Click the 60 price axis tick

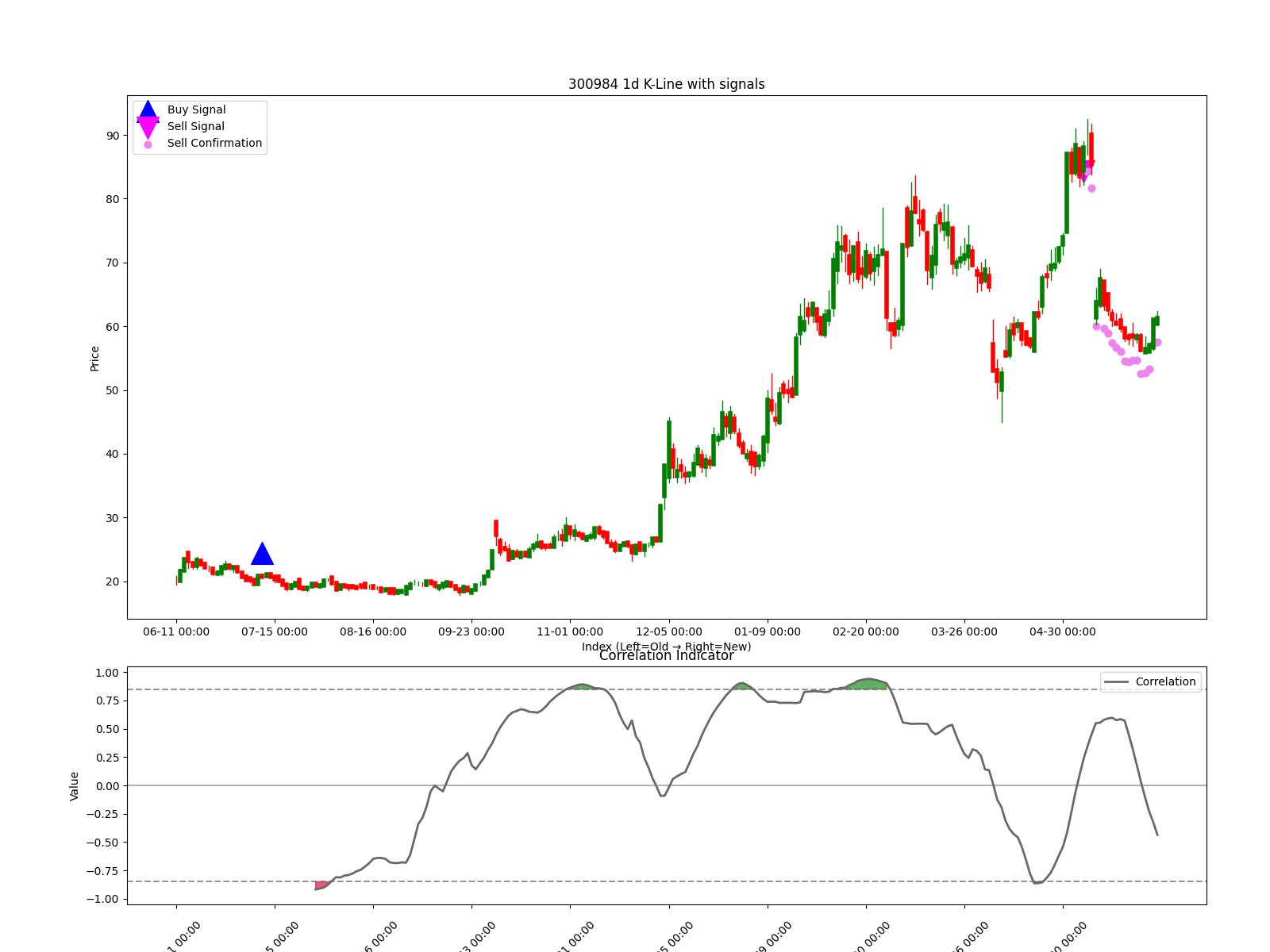(112, 327)
